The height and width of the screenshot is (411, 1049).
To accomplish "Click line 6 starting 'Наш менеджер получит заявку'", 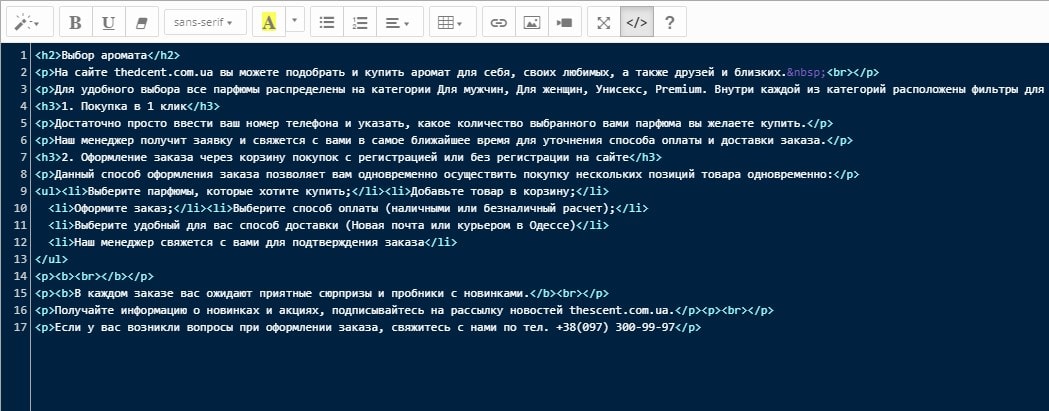I will [x=444, y=141].
